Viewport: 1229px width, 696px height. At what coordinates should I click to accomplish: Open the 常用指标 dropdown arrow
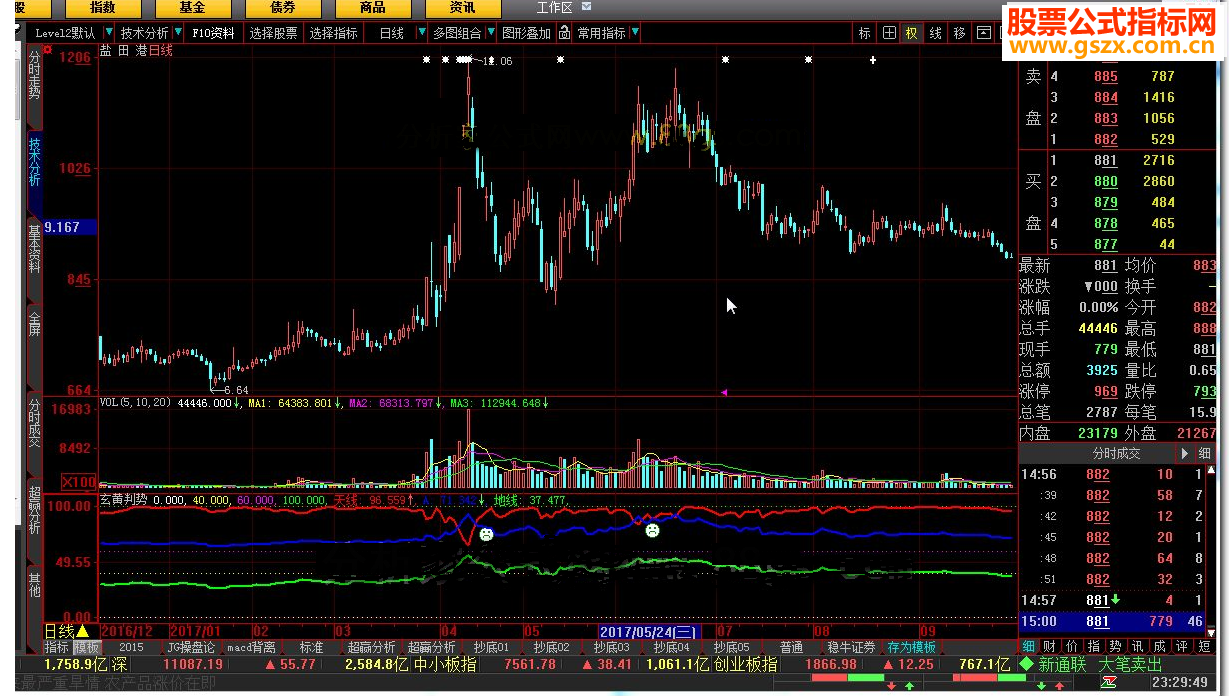[636, 33]
